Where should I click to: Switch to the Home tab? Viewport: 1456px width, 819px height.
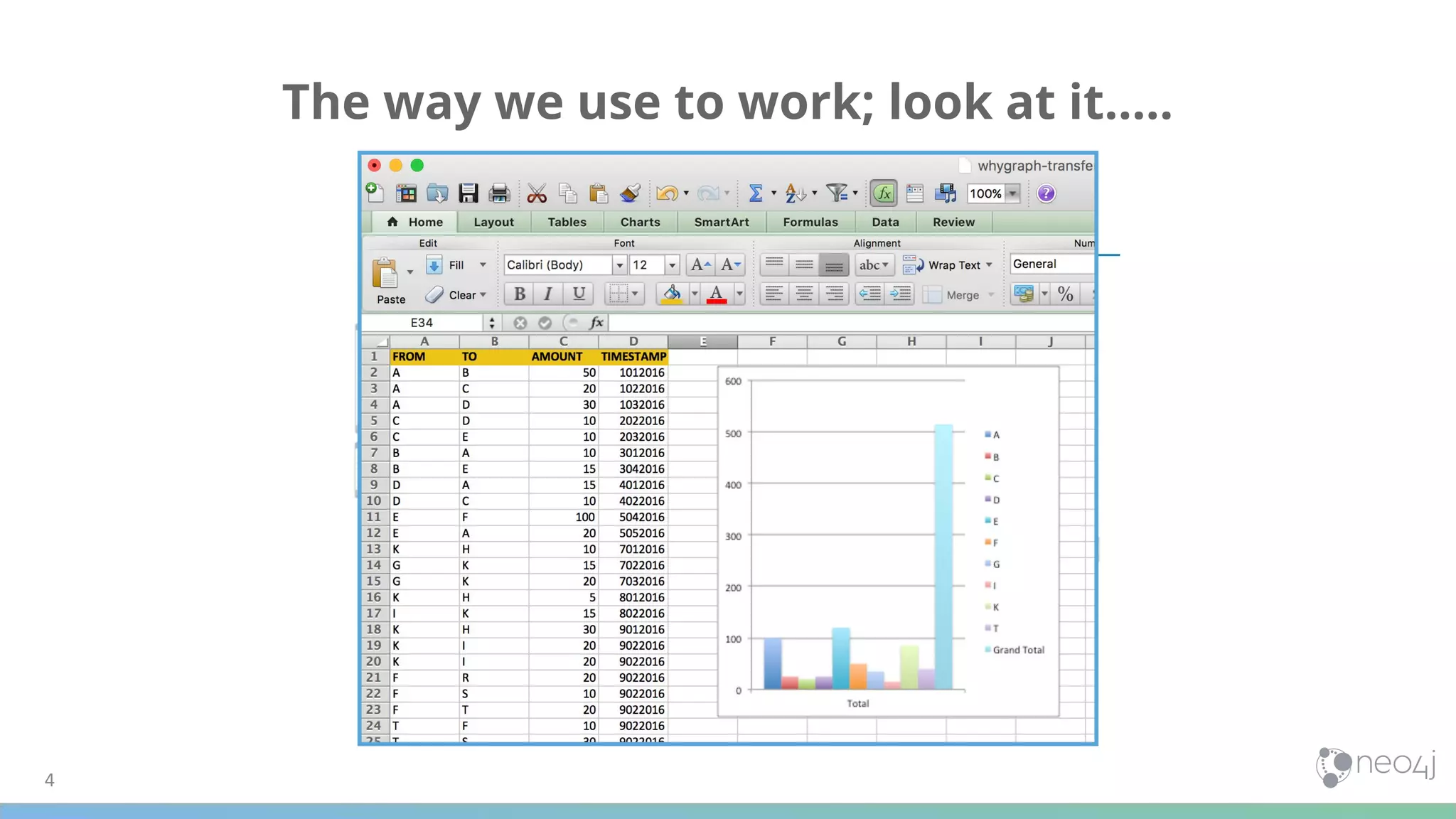pyautogui.click(x=414, y=222)
